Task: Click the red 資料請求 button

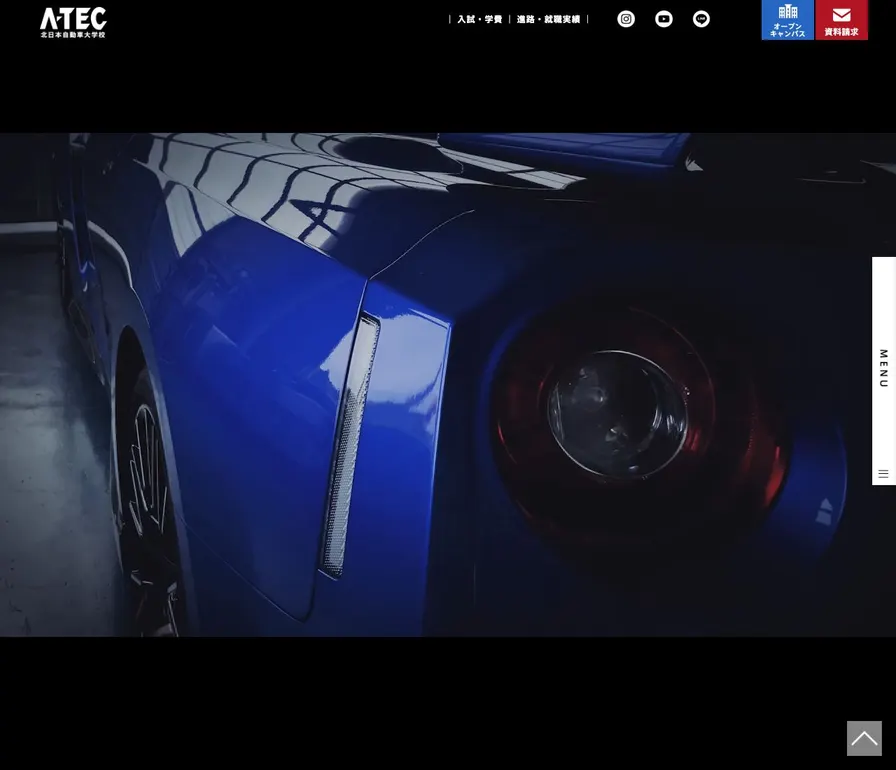Action: (841, 20)
